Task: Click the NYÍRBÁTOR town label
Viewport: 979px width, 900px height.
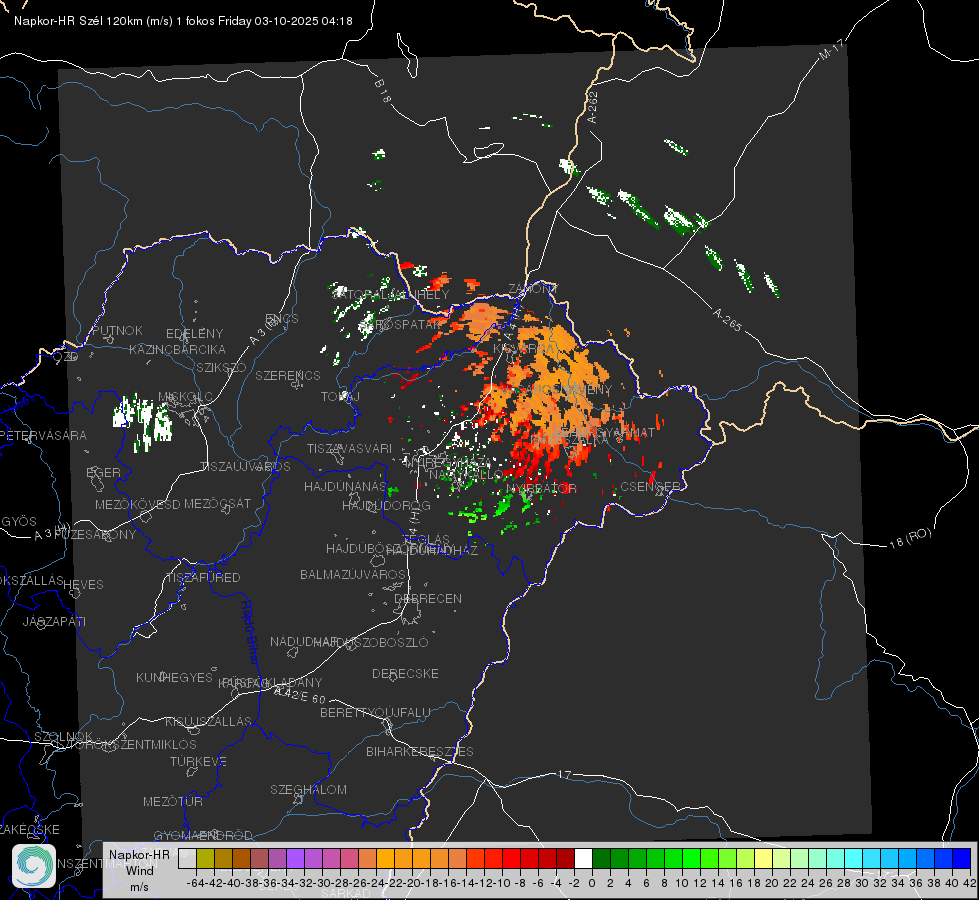Action: [541, 488]
